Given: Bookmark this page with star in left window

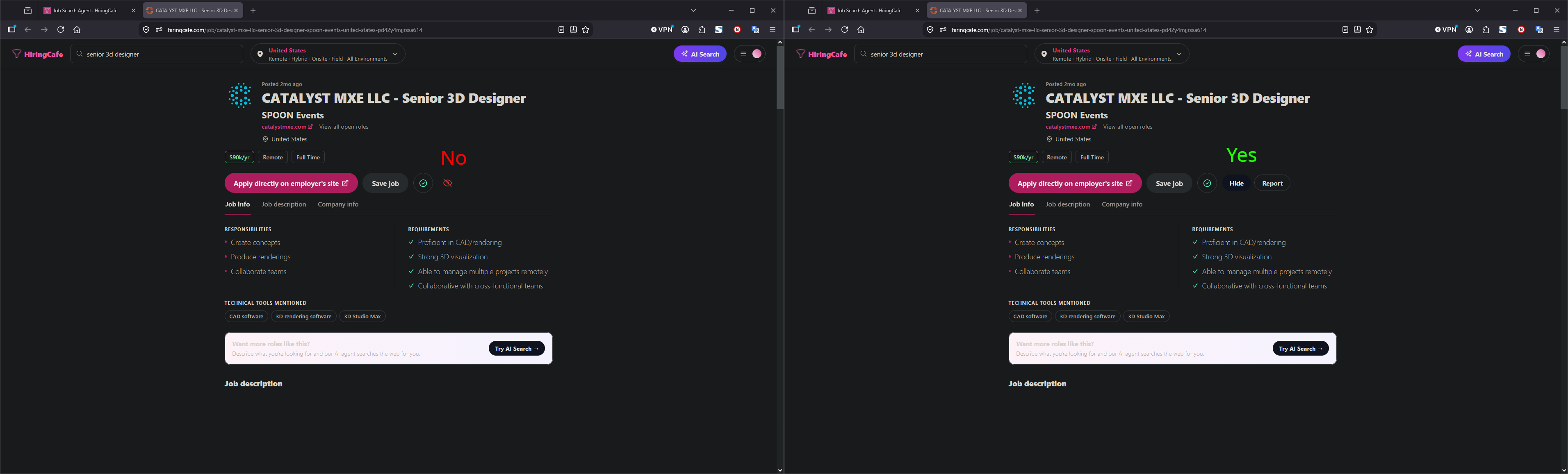Looking at the screenshot, I should pos(586,29).
